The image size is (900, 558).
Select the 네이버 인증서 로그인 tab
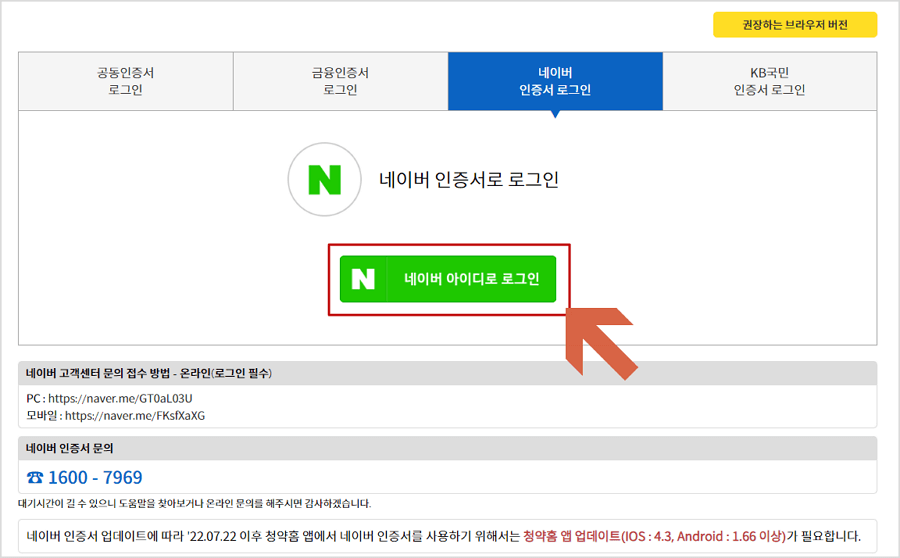[555, 81]
